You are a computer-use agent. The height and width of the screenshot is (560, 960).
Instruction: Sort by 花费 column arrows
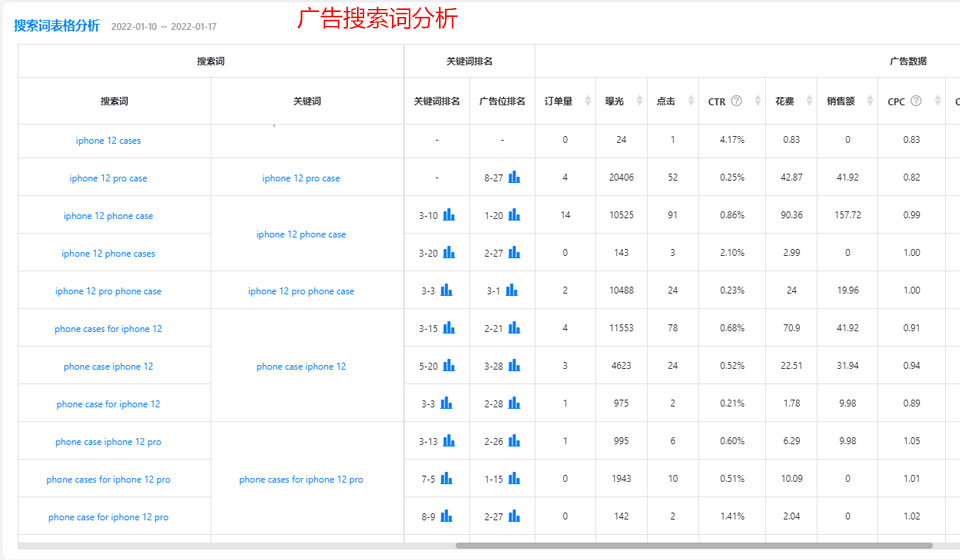[x=809, y=100]
